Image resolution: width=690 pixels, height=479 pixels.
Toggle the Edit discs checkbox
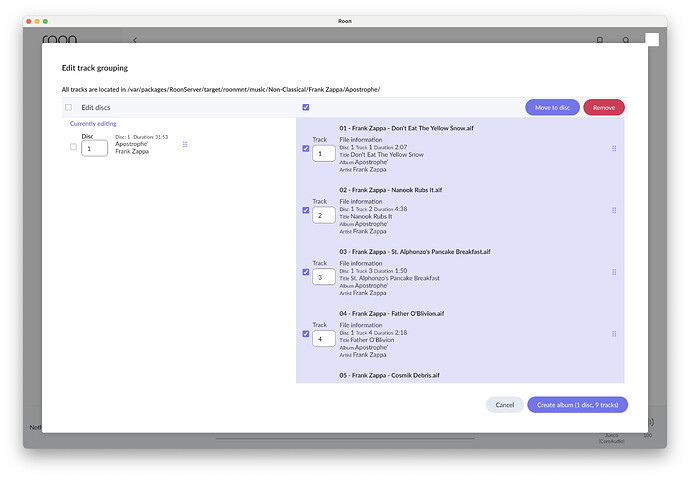click(x=68, y=107)
